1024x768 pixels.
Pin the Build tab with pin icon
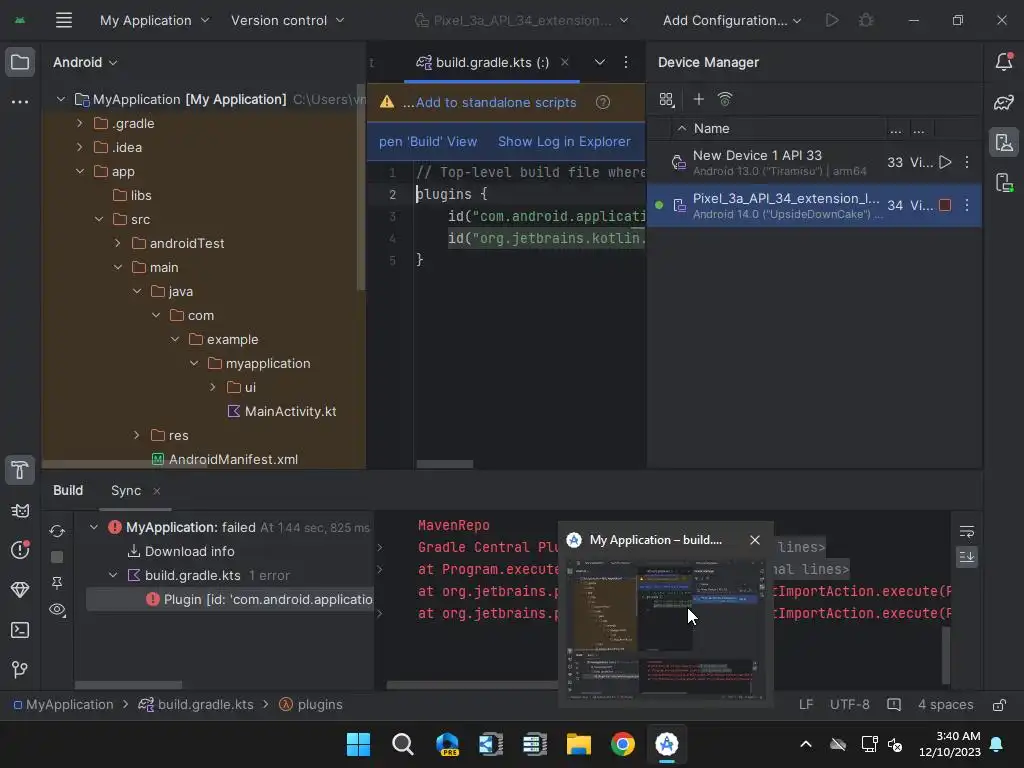57,583
